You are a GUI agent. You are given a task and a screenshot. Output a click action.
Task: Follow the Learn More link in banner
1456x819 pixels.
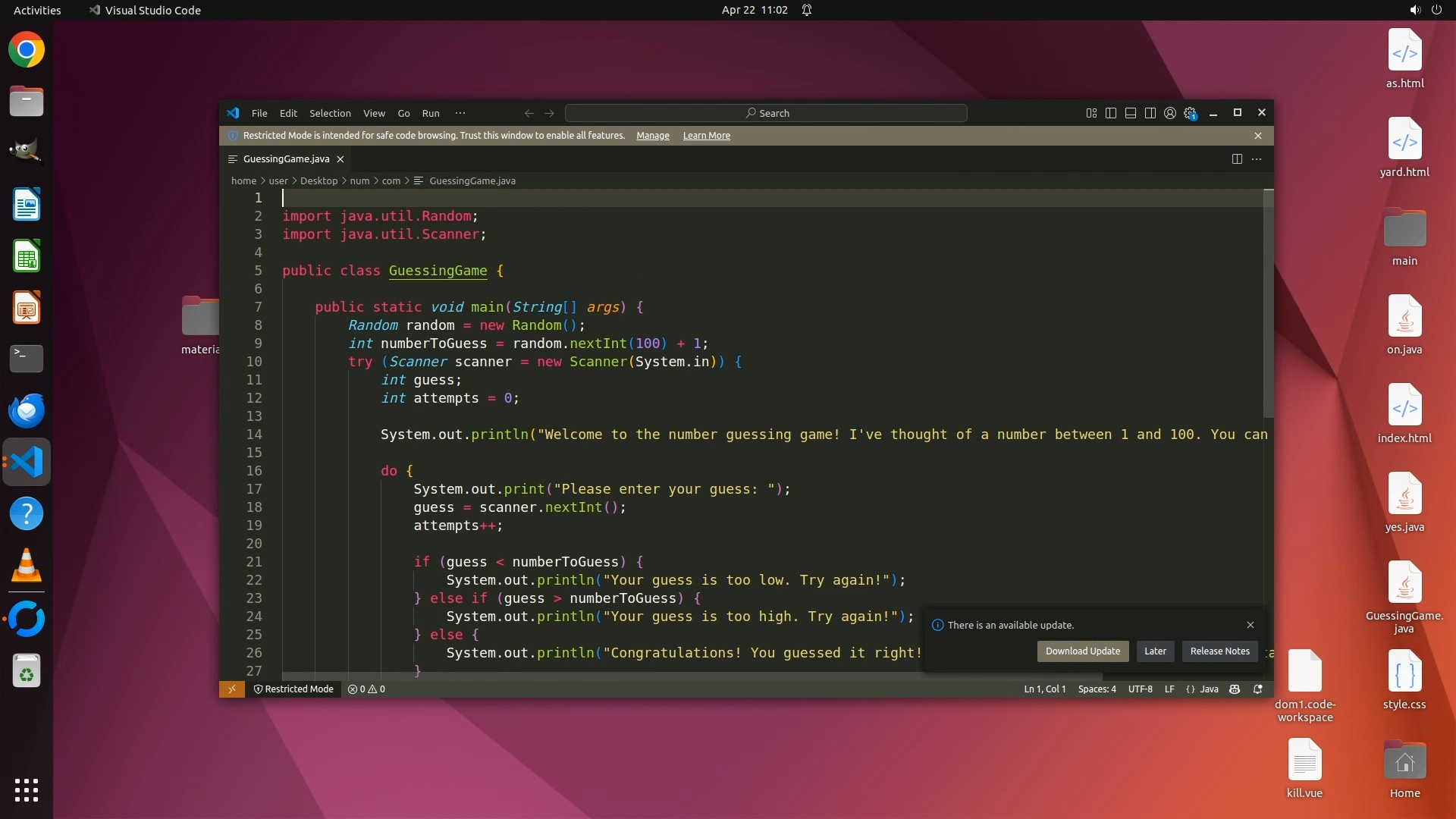[x=706, y=136]
